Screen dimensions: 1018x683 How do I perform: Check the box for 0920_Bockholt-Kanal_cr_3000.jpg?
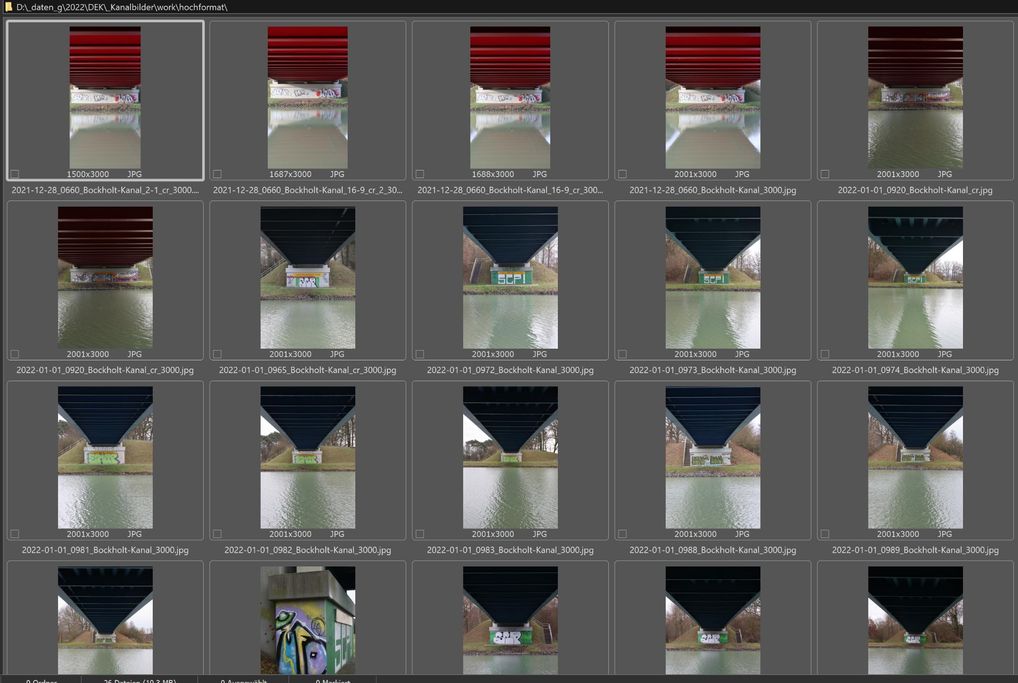[14, 354]
